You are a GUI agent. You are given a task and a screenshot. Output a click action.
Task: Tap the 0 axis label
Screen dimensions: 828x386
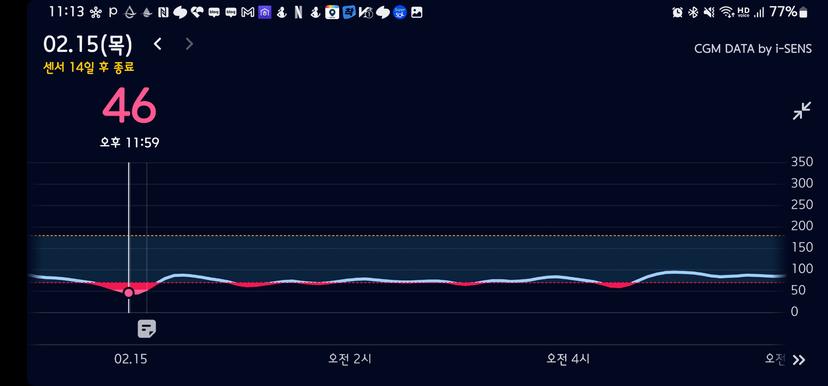794,312
